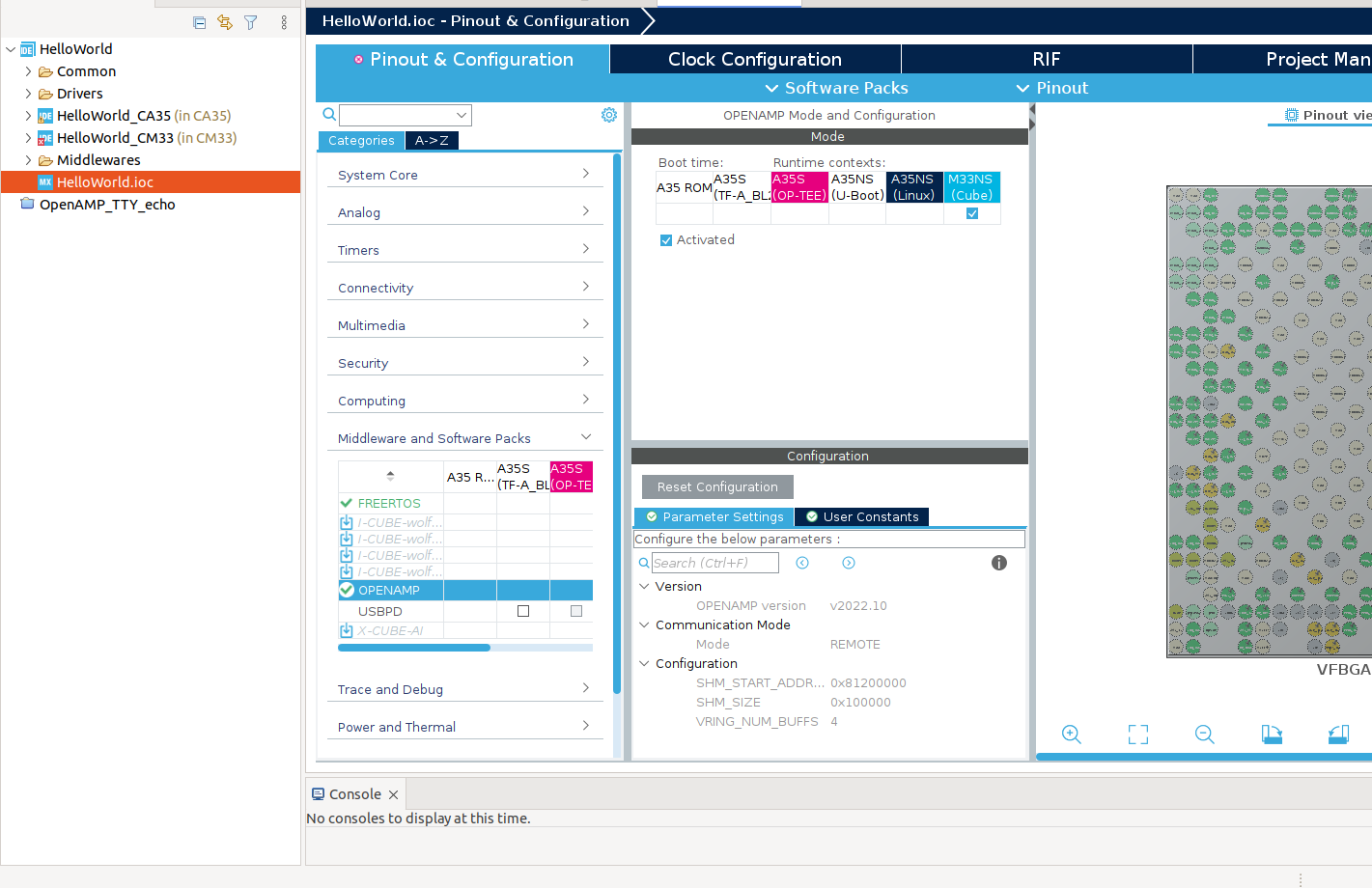Click the best-fit pinout view icon
Image resolution: width=1372 pixels, height=888 pixels.
point(1137,735)
